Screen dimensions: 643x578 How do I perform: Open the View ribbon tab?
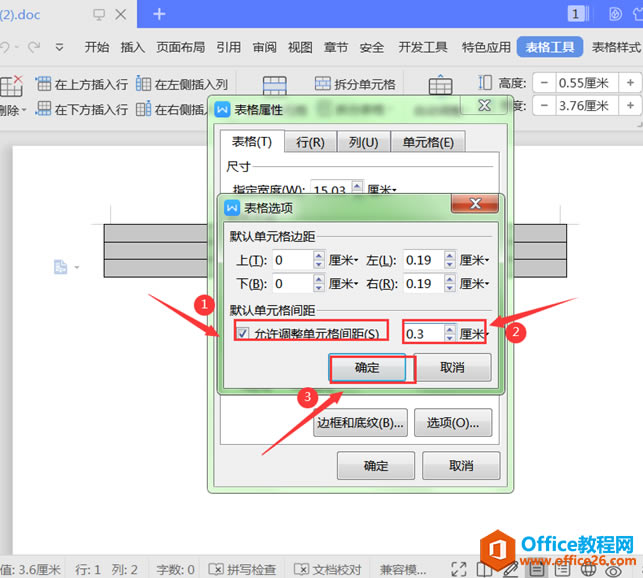pyautogui.click(x=300, y=47)
